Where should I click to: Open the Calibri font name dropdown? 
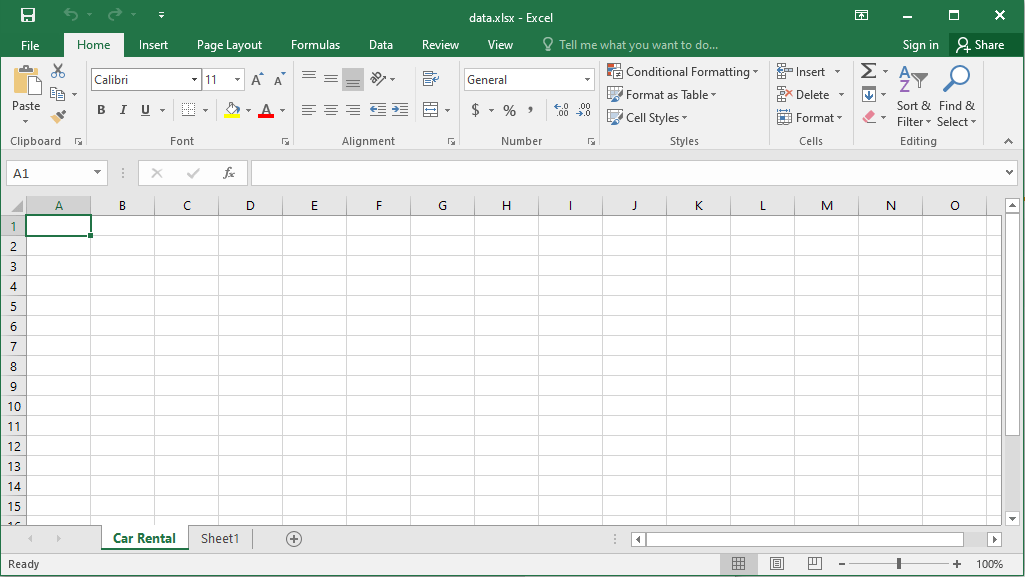194,80
